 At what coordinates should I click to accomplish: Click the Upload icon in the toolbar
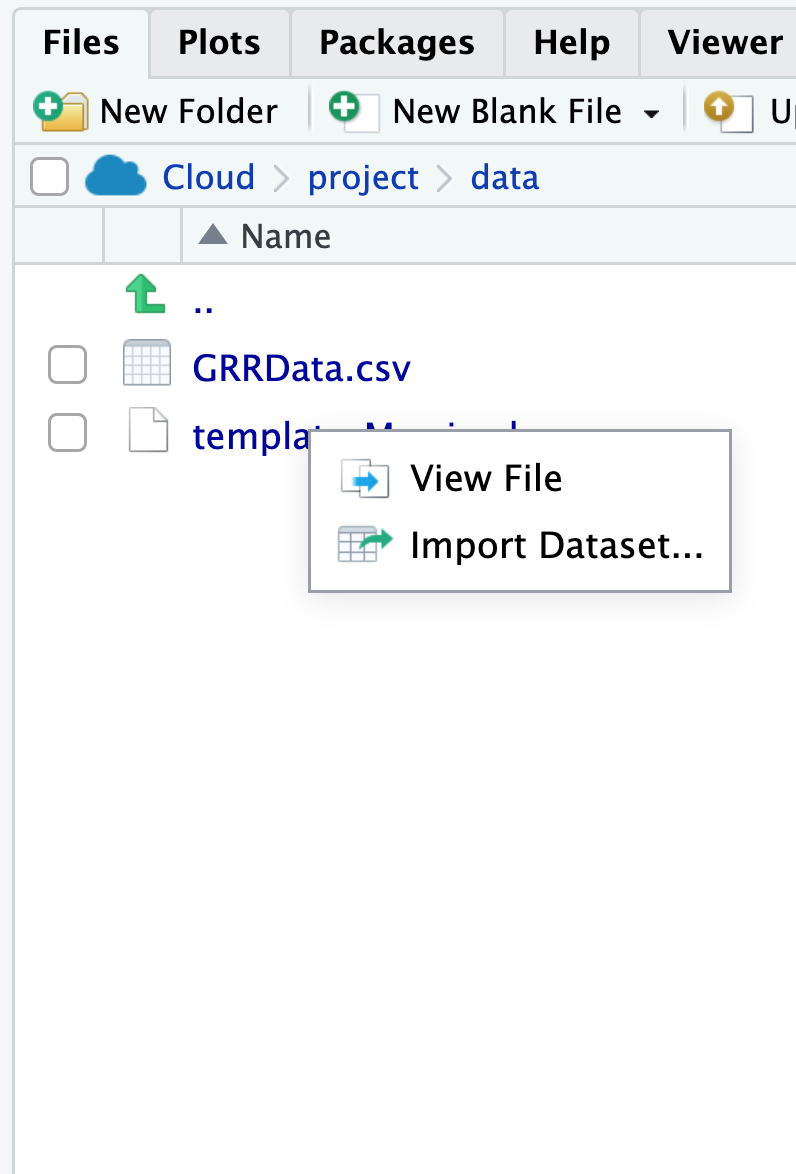[x=727, y=110]
